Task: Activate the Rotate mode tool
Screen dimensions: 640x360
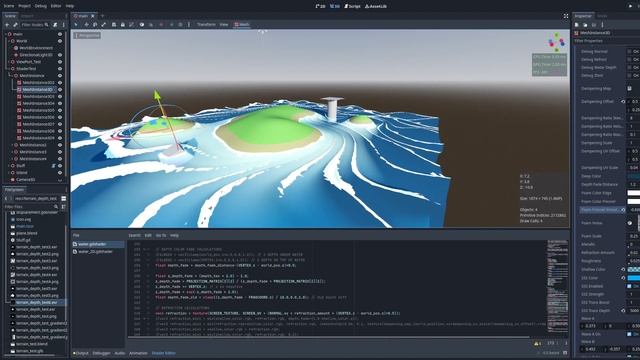Action: tap(95, 24)
